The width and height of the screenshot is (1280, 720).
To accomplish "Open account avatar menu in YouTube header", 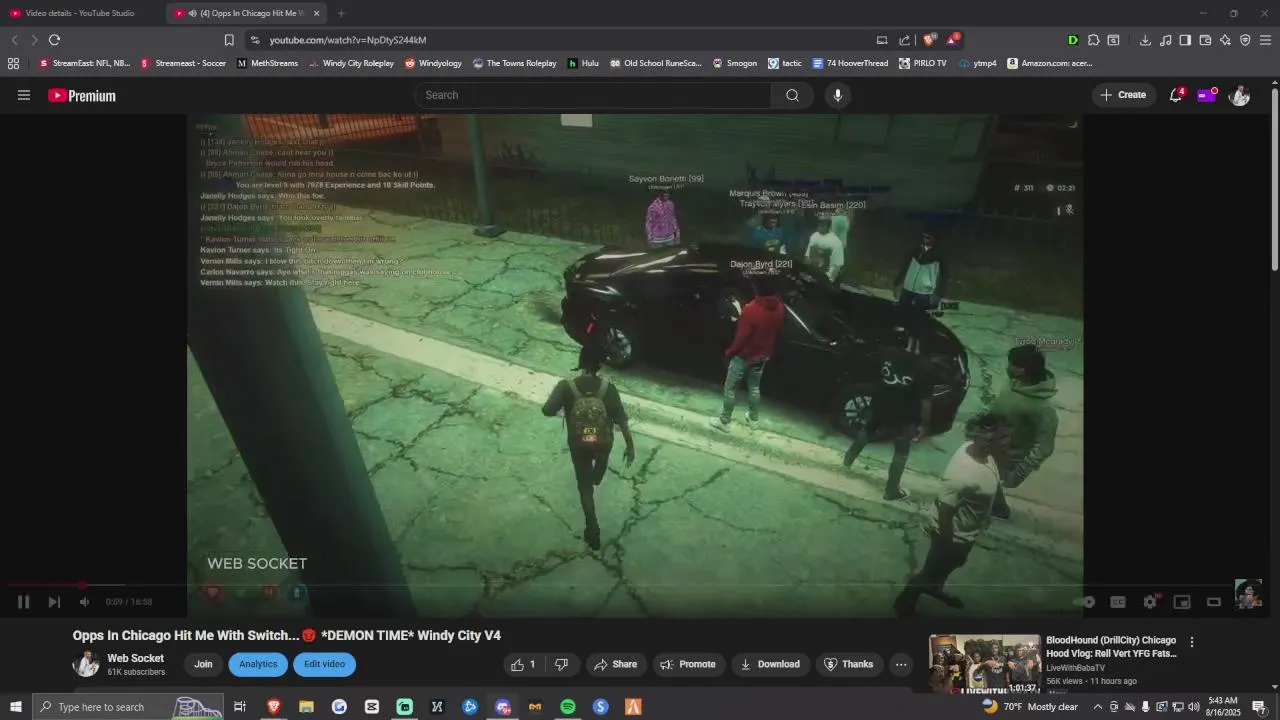I will (1240, 95).
